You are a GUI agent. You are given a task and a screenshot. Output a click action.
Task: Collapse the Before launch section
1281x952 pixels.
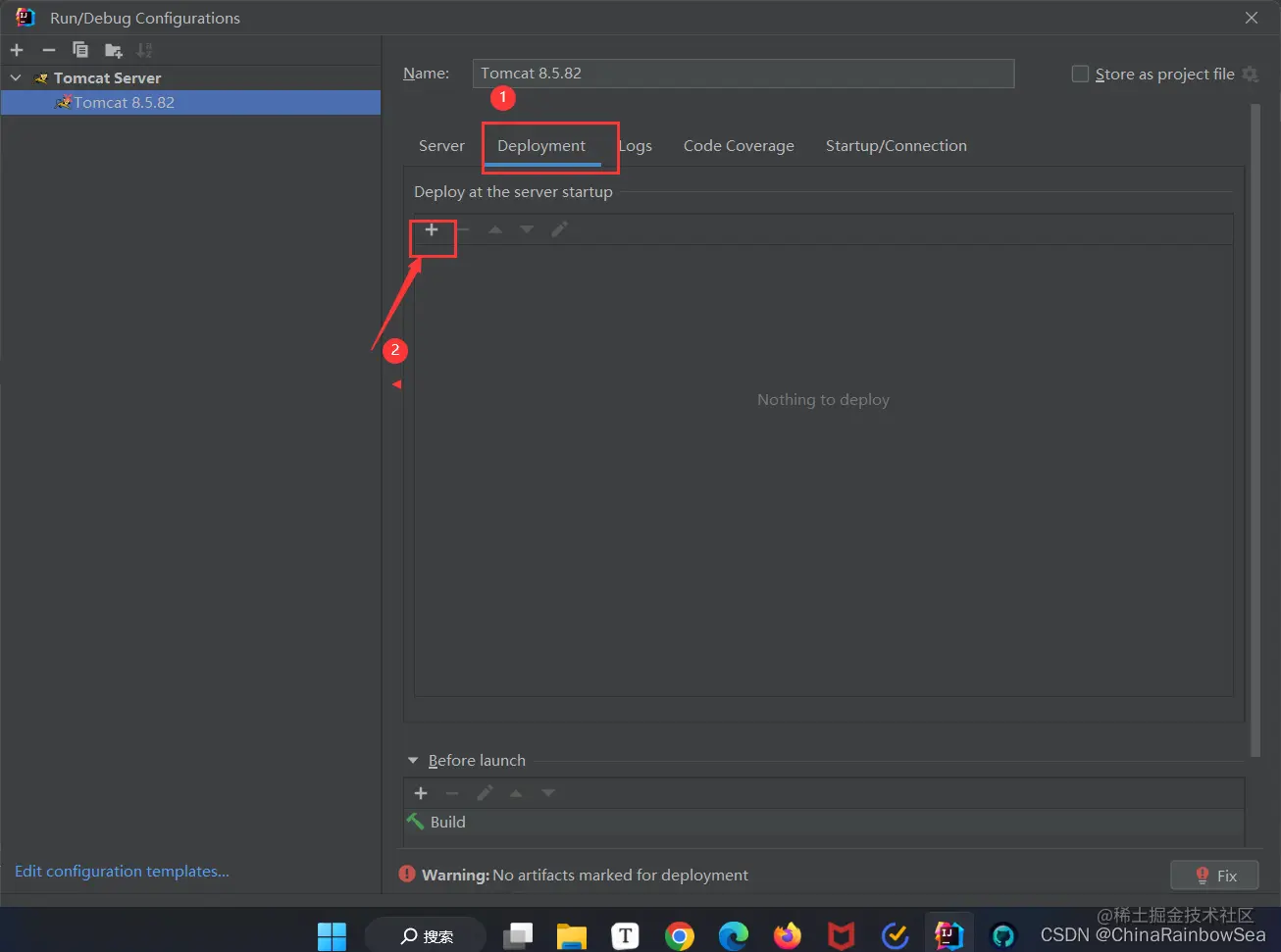tap(413, 761)
